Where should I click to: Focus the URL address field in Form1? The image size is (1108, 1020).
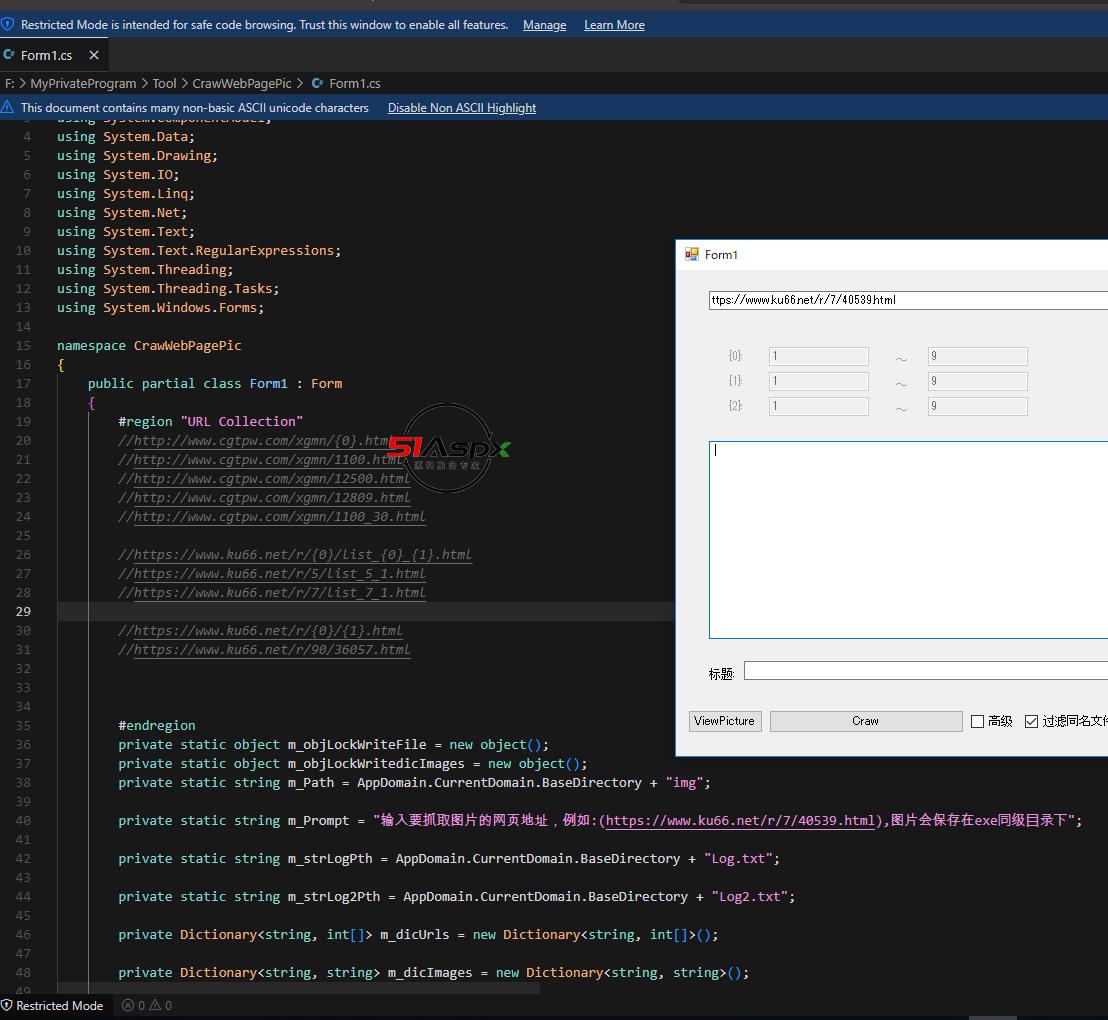pyautogui.click(x=908, y=300)
